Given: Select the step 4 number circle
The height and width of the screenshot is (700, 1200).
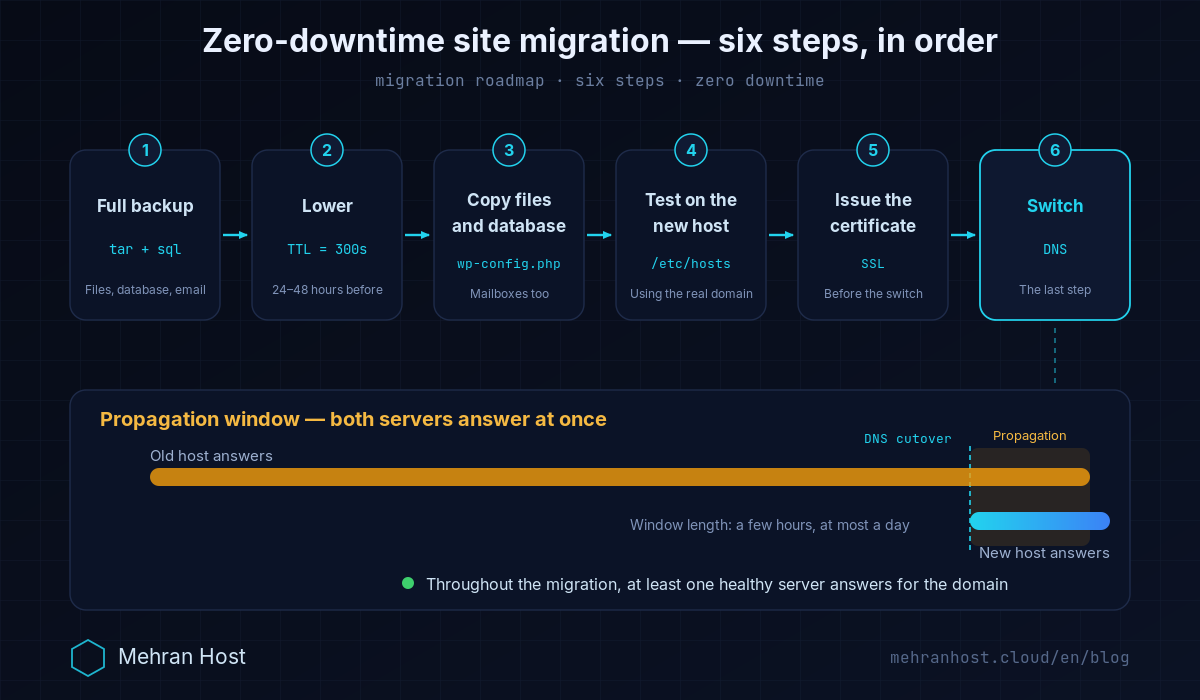Looking at the screenshot, I should [691, 150].
